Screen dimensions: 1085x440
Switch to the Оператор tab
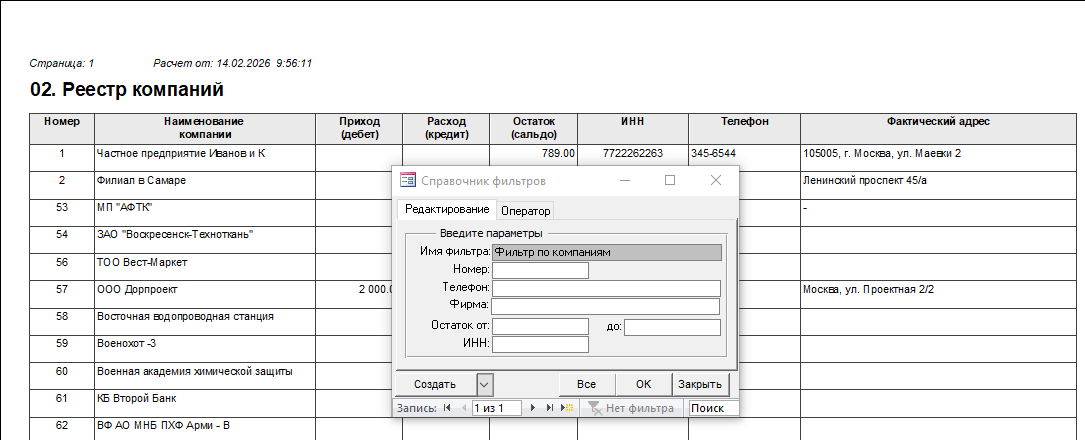pyautogui.click(x=526, y=210)
